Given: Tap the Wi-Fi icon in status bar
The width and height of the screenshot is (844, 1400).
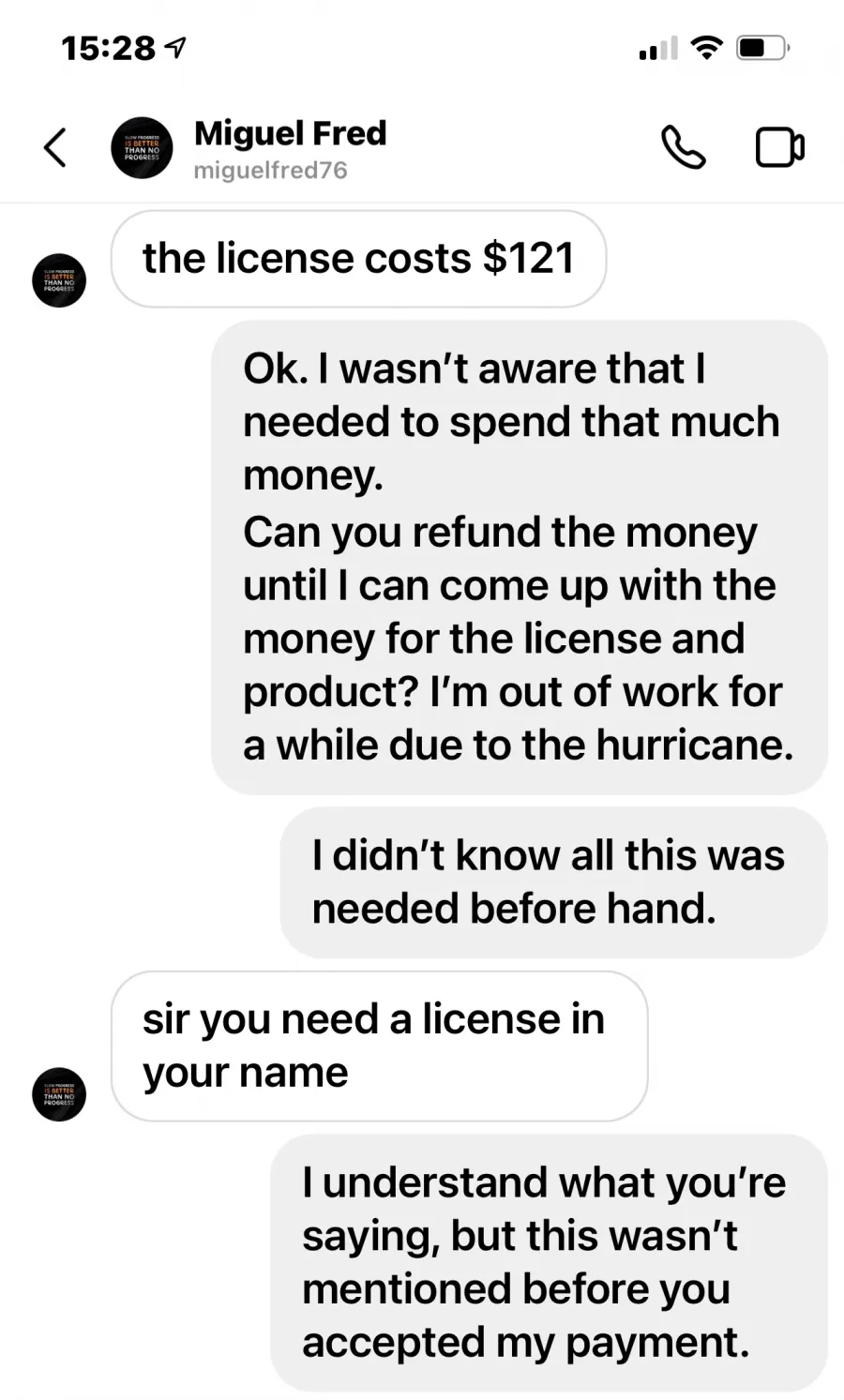Looking at the screenshot, I should [x=706, y=47].
